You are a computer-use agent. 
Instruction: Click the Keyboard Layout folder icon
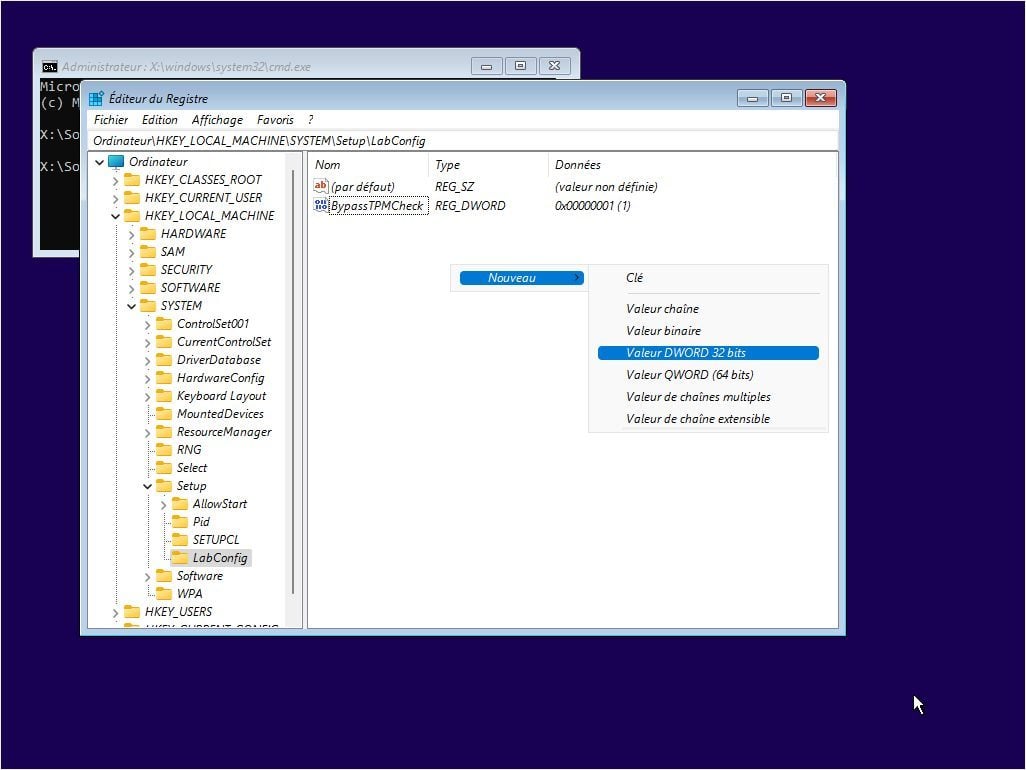click(164, 396)
